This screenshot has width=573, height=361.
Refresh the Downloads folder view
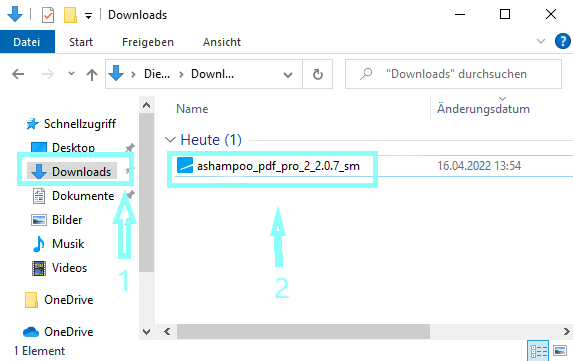[x=318, y=75]
